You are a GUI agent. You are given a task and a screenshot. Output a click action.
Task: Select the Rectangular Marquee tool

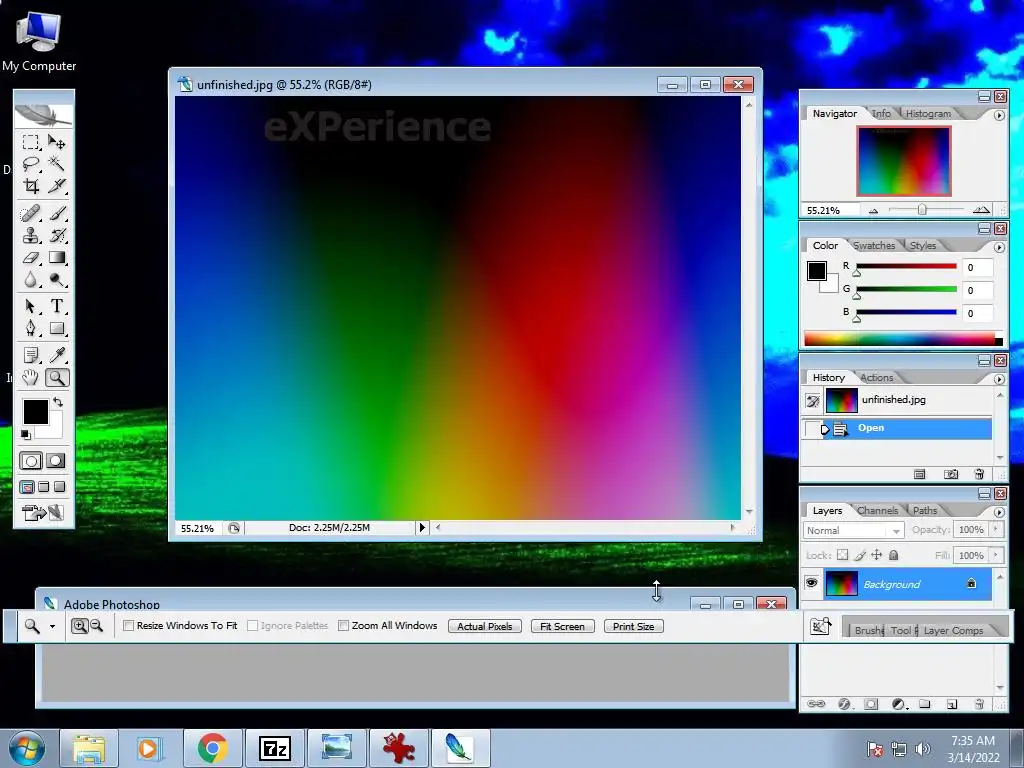click(x=30, y=142)
